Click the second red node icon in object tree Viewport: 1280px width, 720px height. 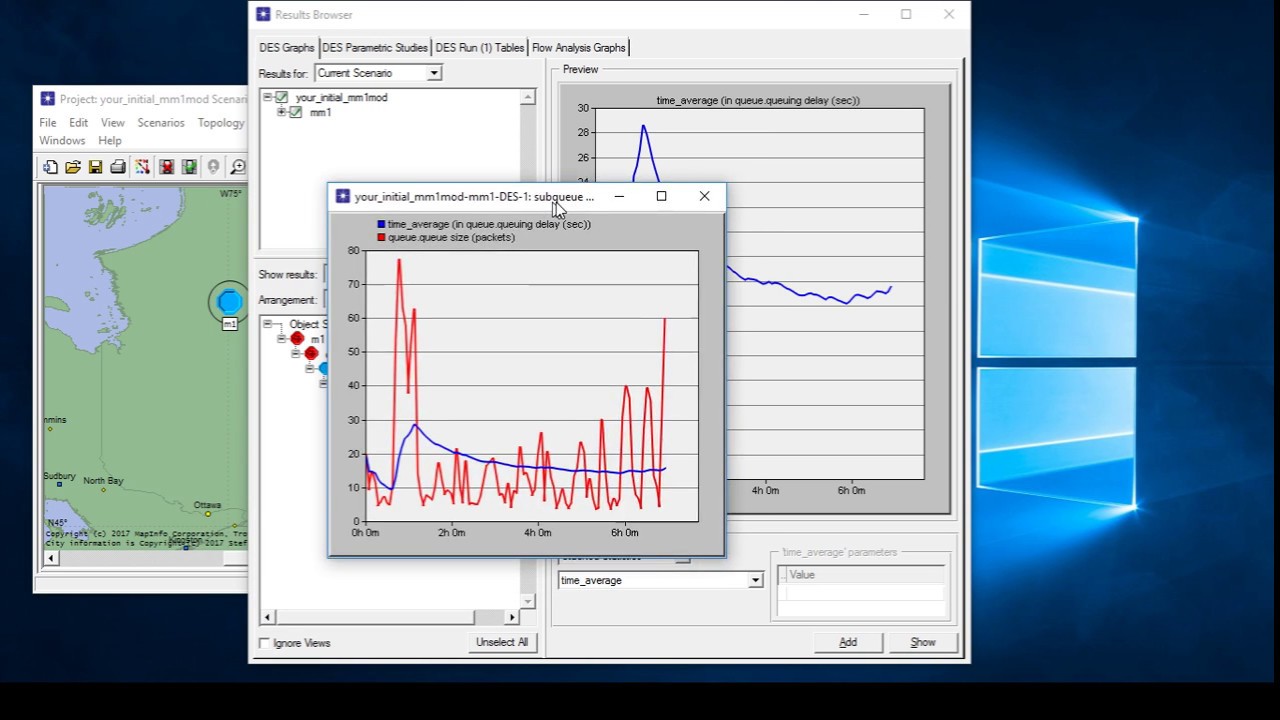311,353
